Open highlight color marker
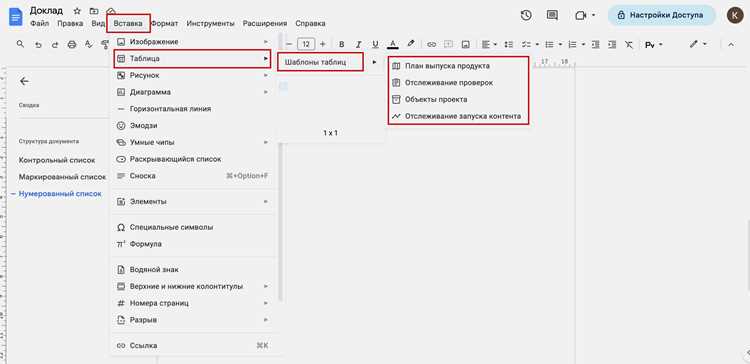Viewport: 750px width, 364px height. [x=410, y=44]
